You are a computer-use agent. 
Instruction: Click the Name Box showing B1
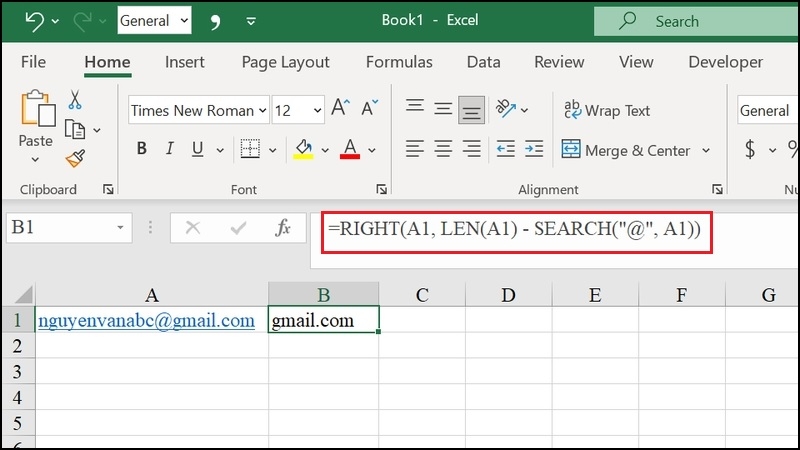69,227
